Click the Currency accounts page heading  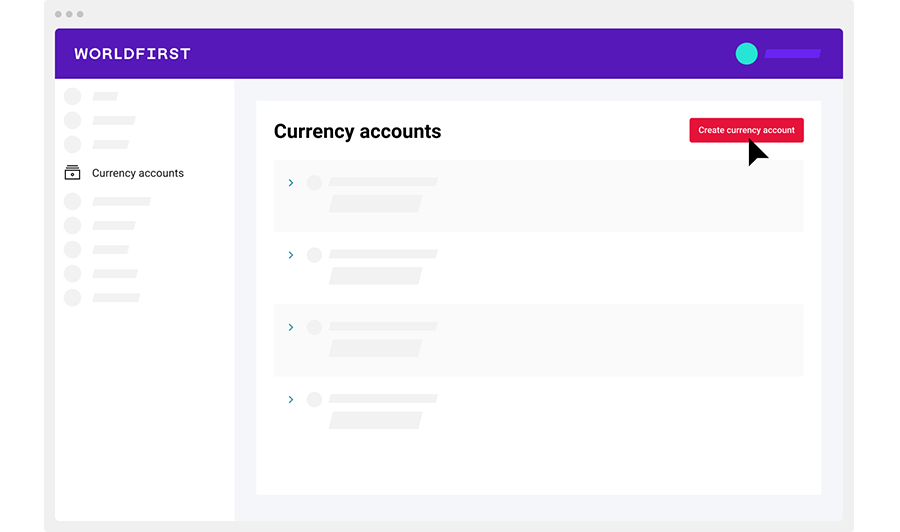tap(357, 131)
